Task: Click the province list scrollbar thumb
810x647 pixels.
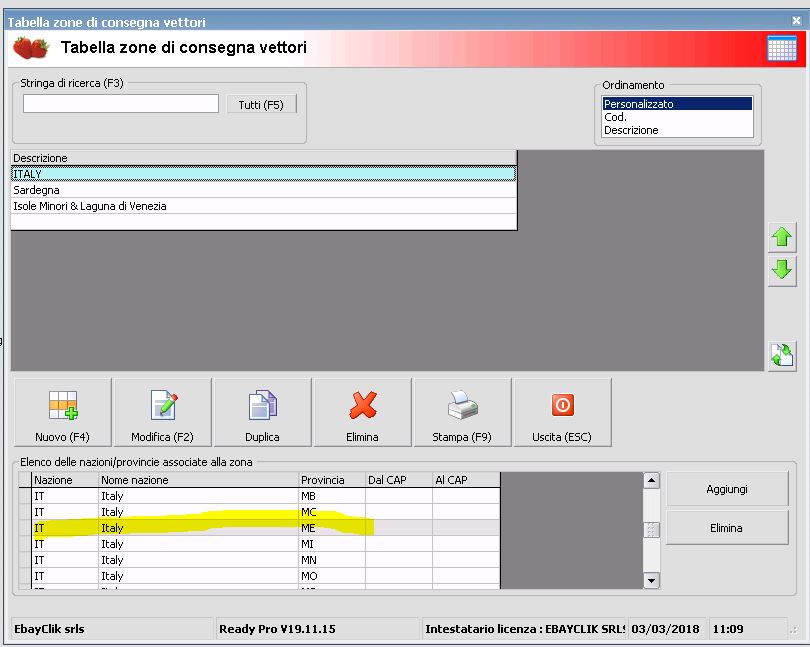Action: point(652,530)
